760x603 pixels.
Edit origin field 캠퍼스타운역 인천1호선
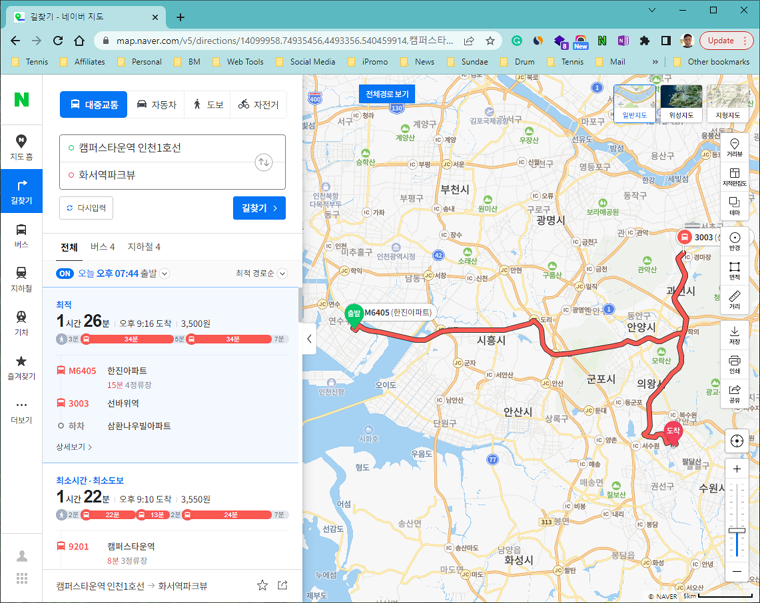pos(160,148)
